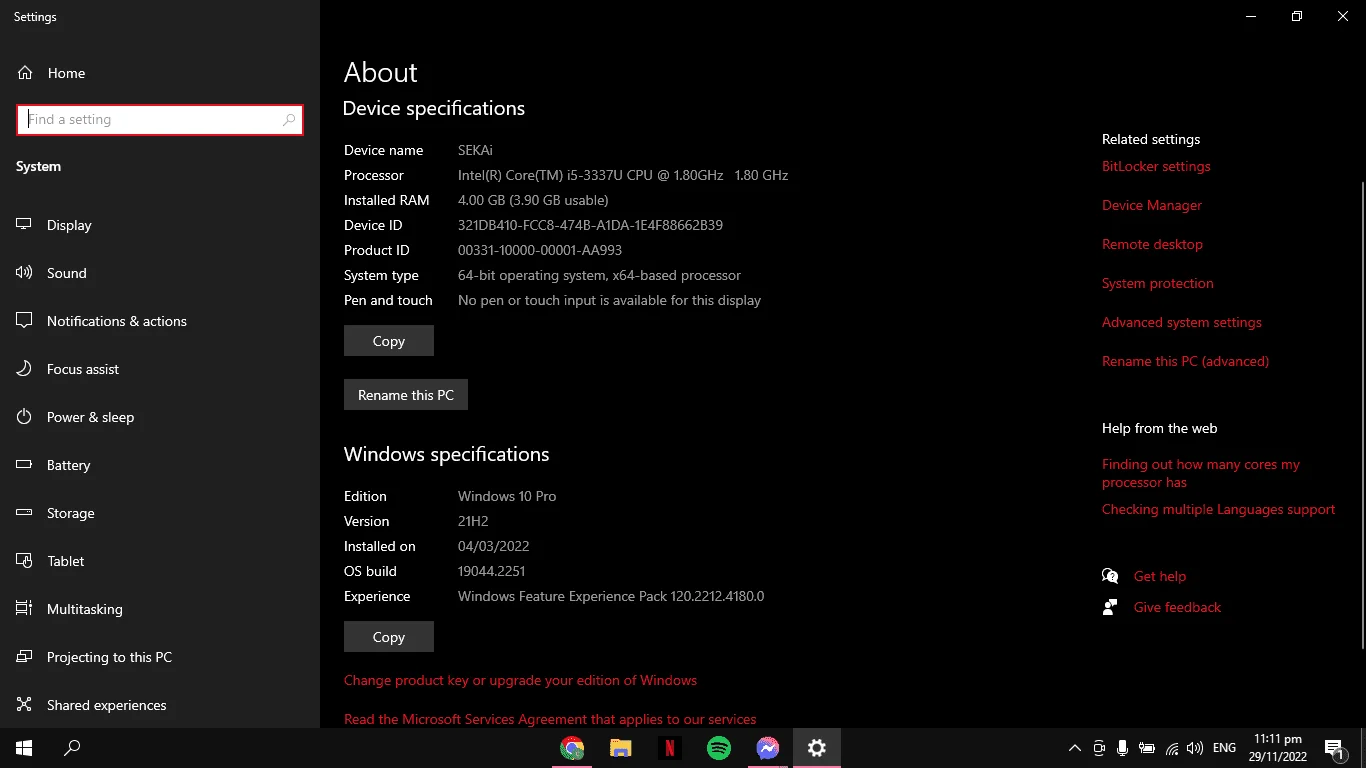The width and height of the screenshot is (1366, 768).
Task: Open the notification action center
Action: 1333,748
